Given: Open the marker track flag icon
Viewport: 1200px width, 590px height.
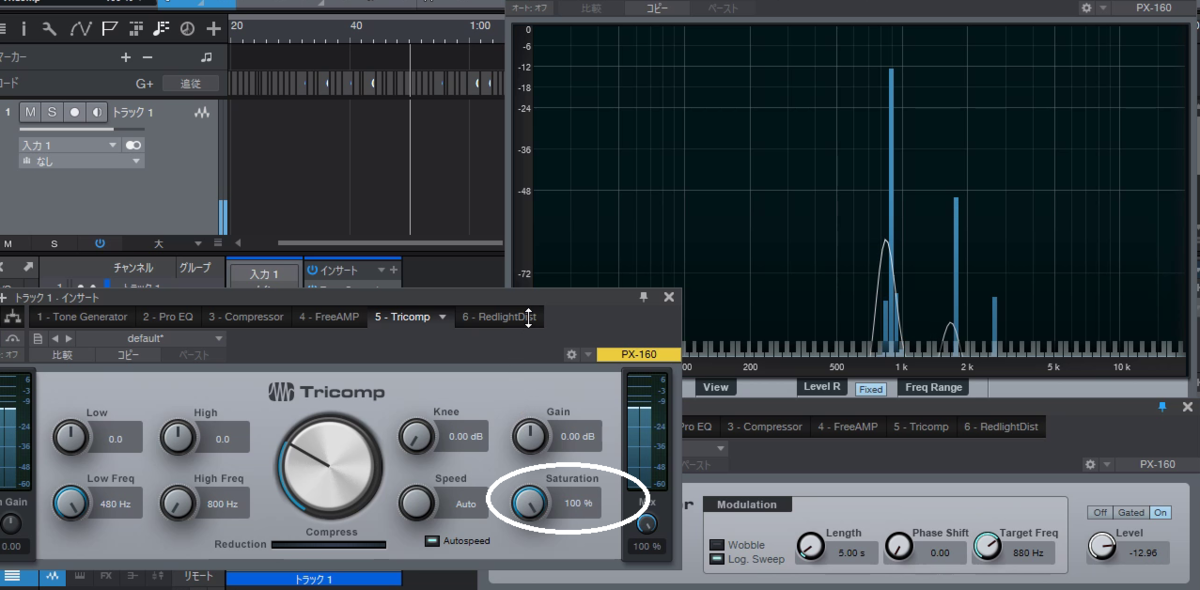Looking at the screenshot, I should (109, 29).
